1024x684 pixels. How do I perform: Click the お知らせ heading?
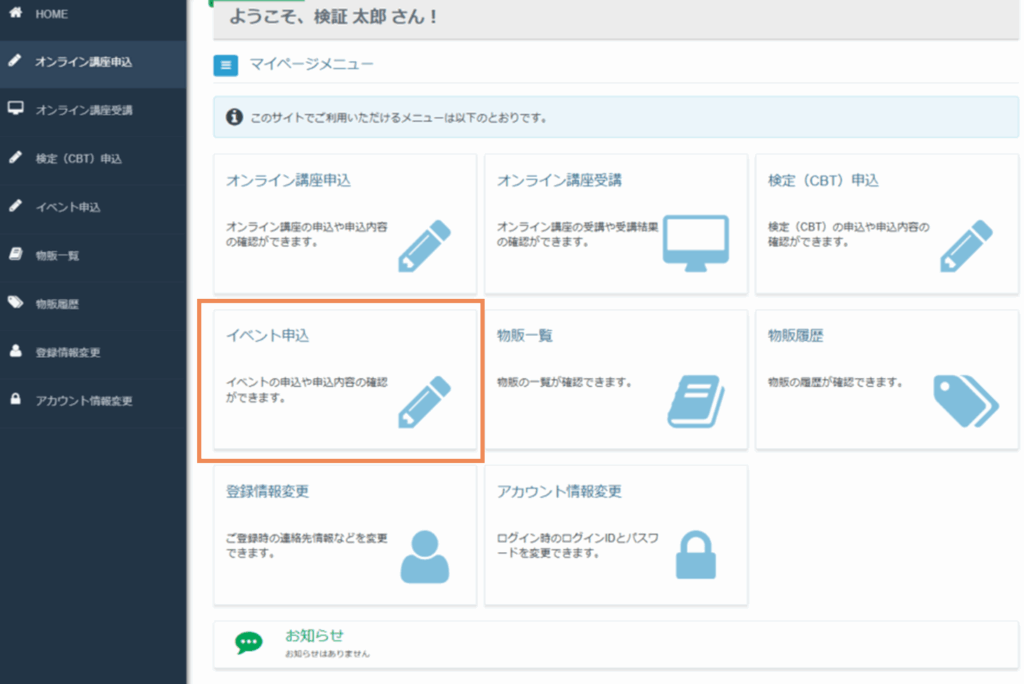point(314,635)
